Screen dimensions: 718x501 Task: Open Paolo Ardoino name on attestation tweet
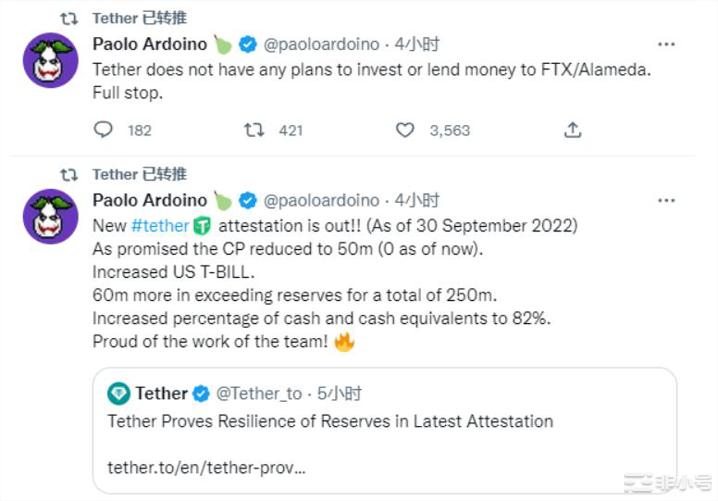pyautogui.click(x=149, y=200)
